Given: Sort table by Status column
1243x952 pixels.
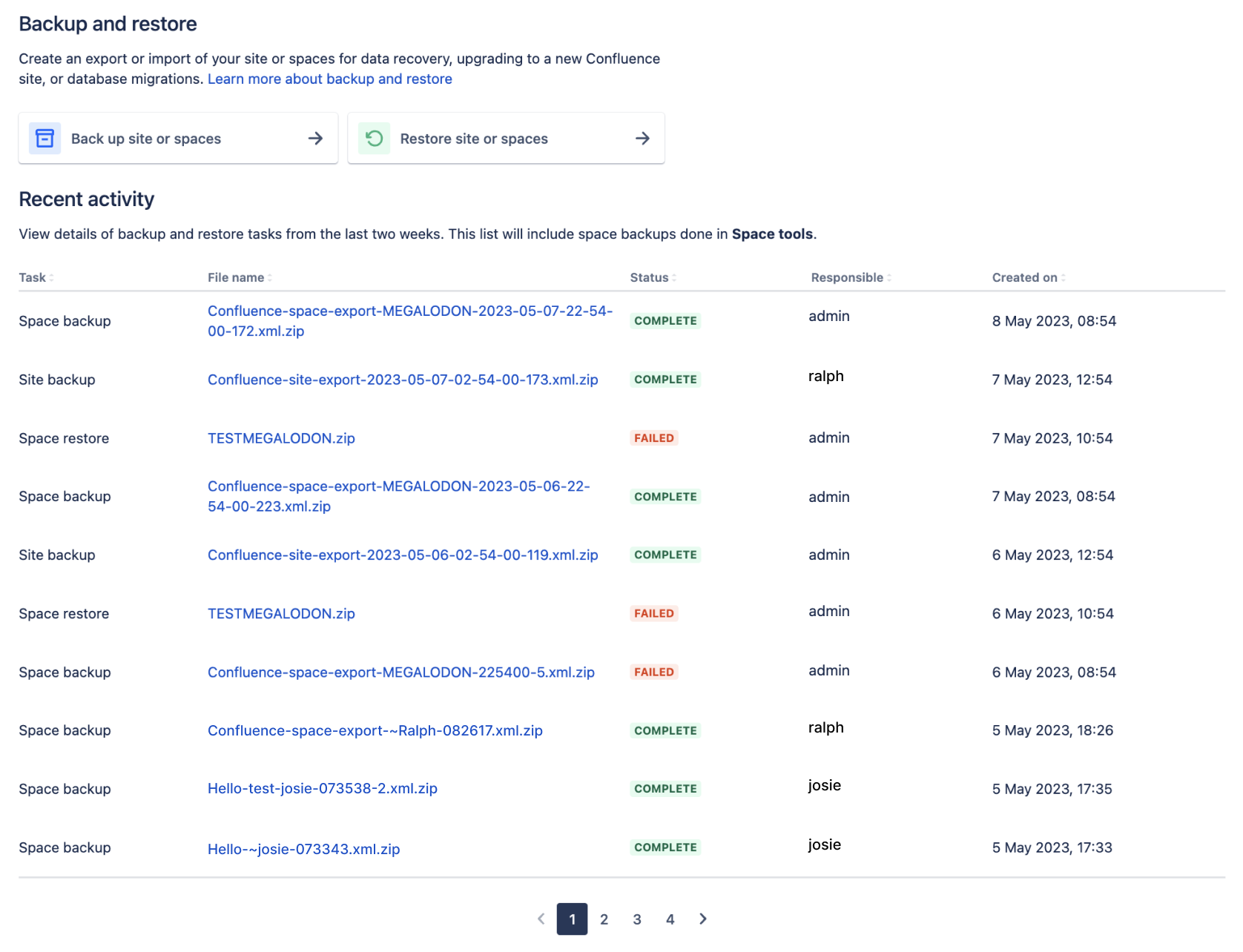Looking at the screenshot, I should pos(653,277).
